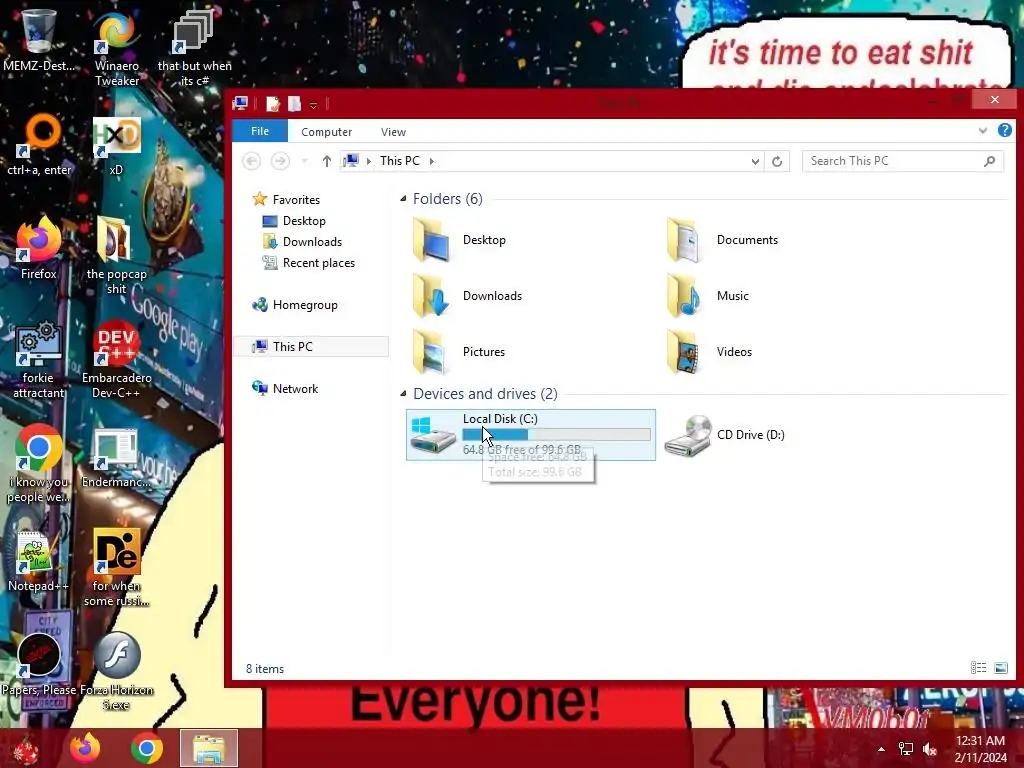Expand the arrow after This PC breadcrumb
Screen dimensions: 1024x768
click(432, 161)
